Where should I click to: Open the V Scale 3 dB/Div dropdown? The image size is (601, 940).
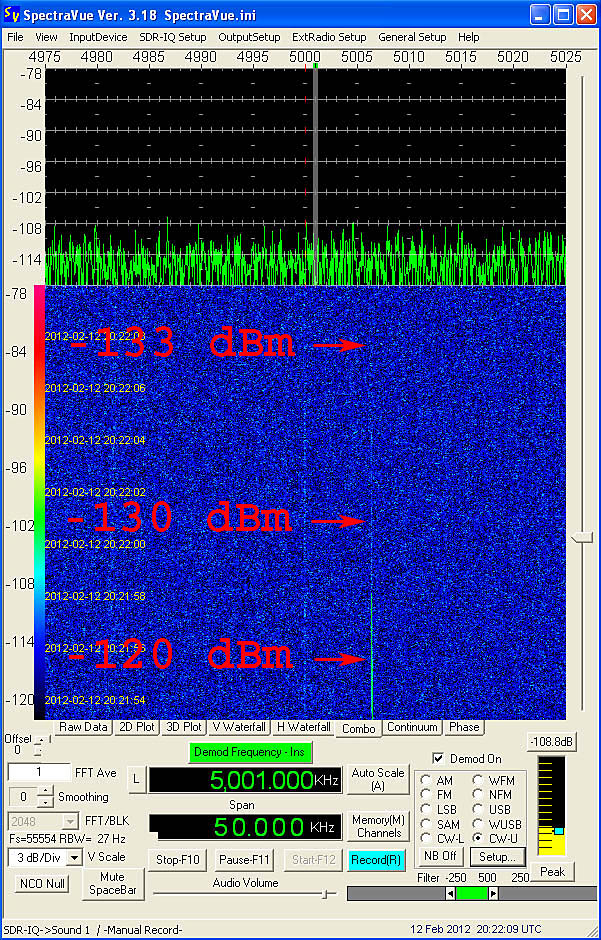pos(74,857)
